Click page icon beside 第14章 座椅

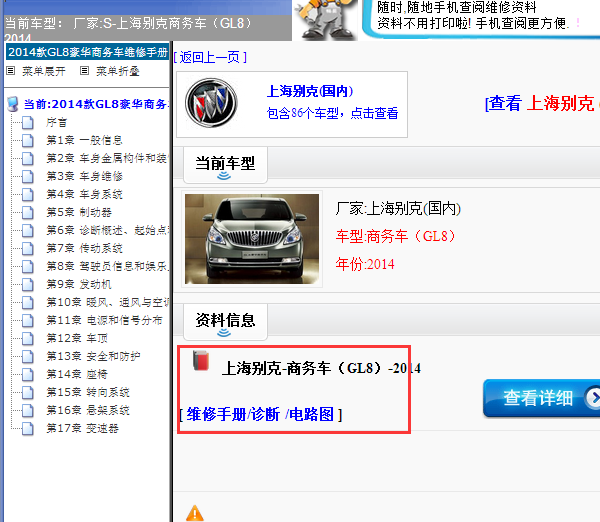(x=27, y=374)
